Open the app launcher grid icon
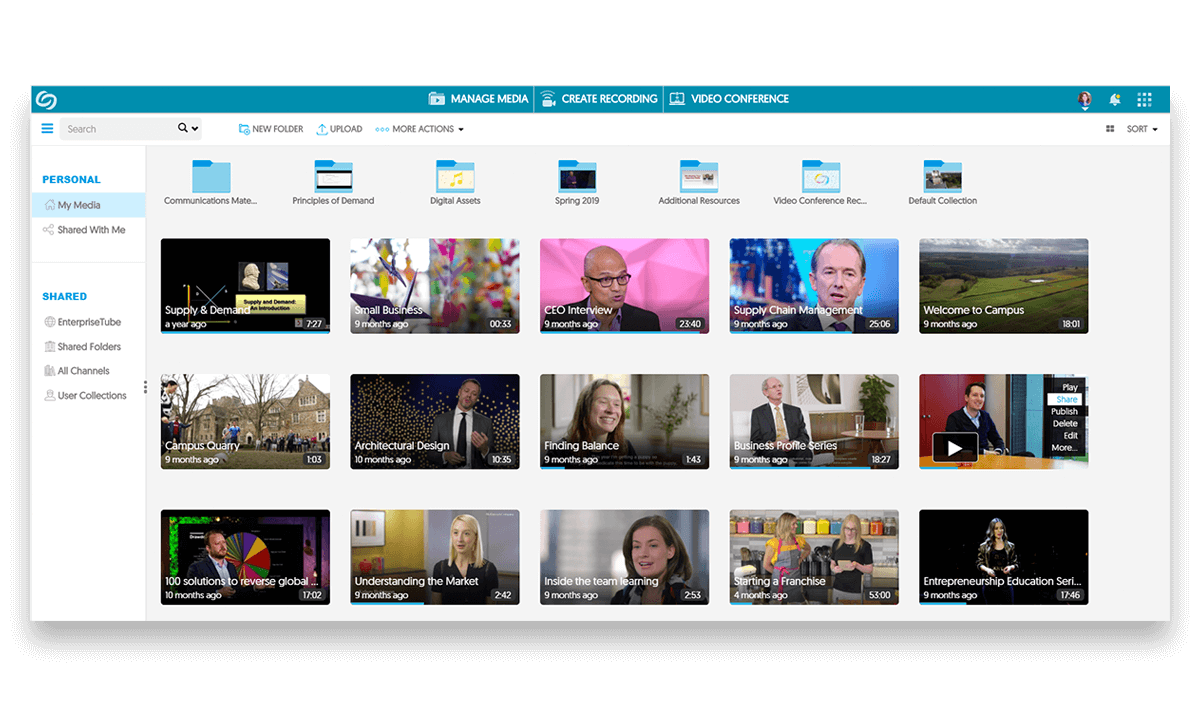Image resolution: width=1200 pixels, height=706 pixels. click(1144, 100)
